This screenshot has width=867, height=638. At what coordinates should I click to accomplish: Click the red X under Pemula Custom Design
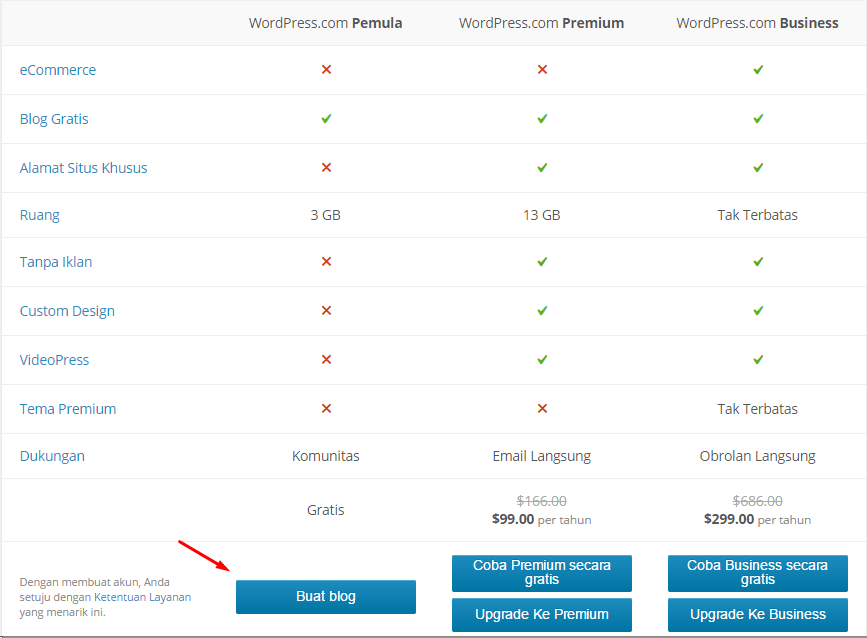coord(326,311)
